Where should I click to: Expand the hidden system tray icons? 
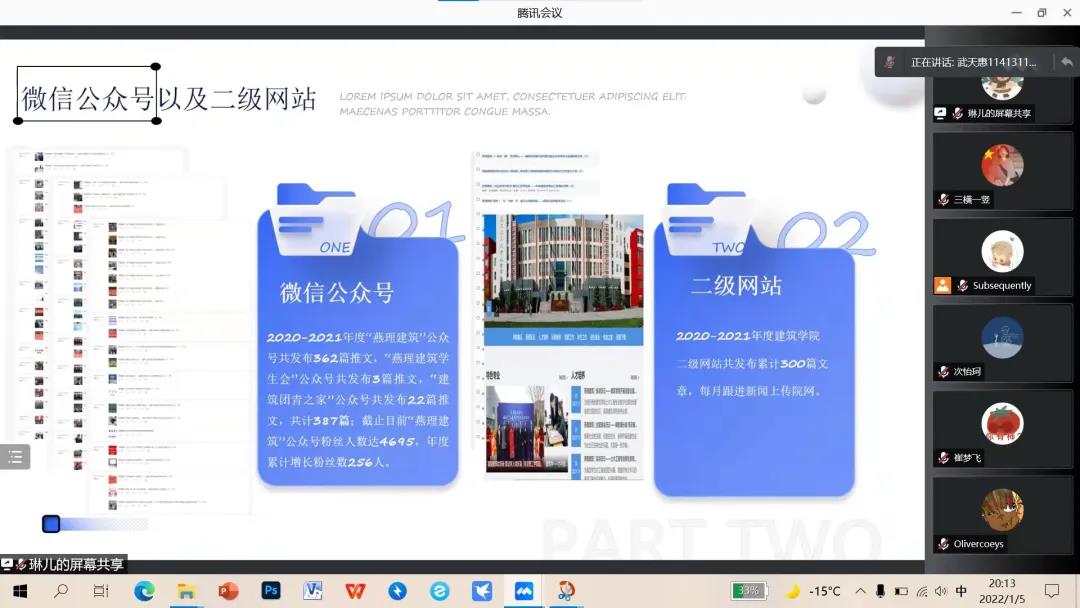[x=860, y=591]
